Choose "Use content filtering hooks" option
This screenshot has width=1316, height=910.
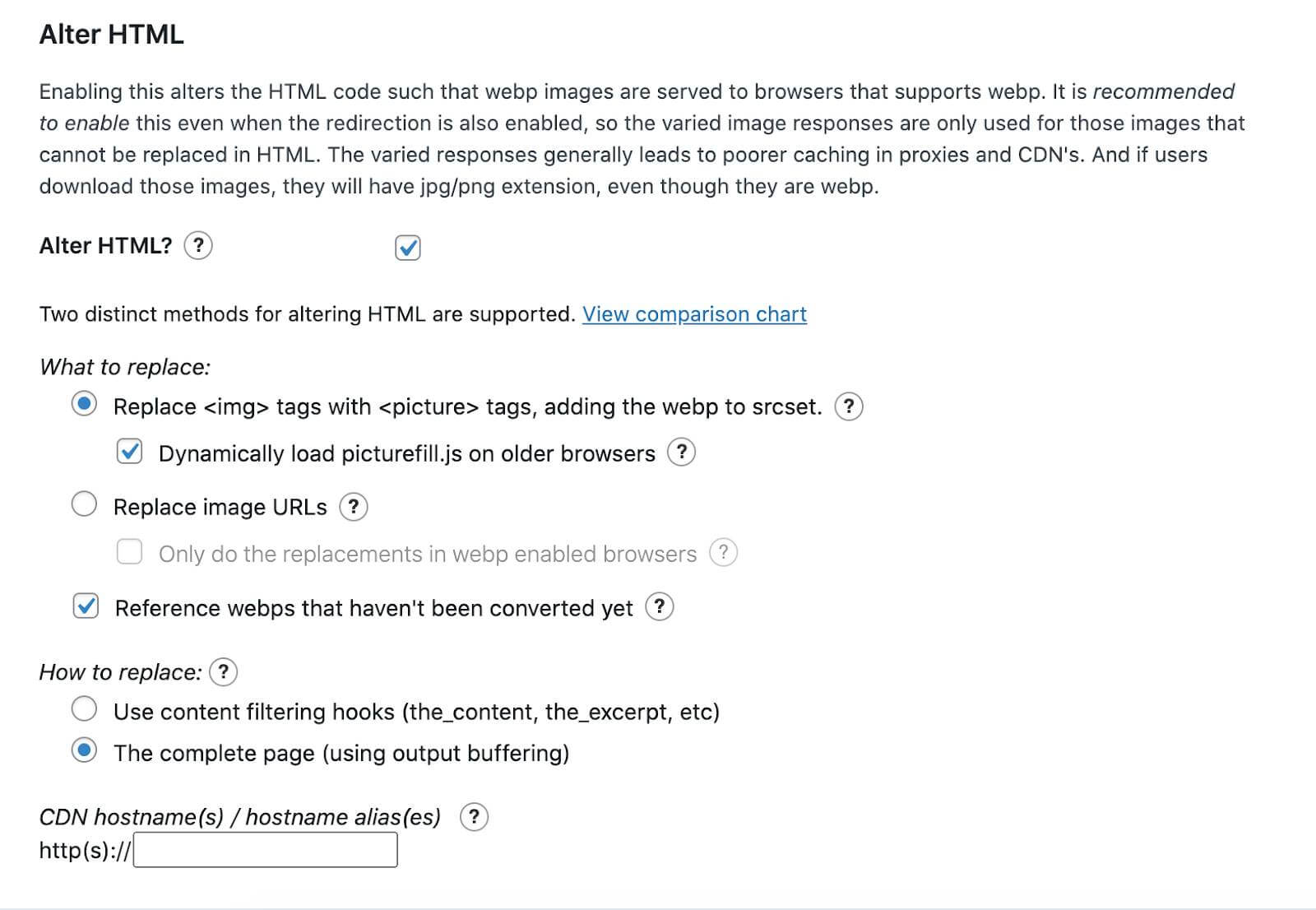[x=85, y=709]
